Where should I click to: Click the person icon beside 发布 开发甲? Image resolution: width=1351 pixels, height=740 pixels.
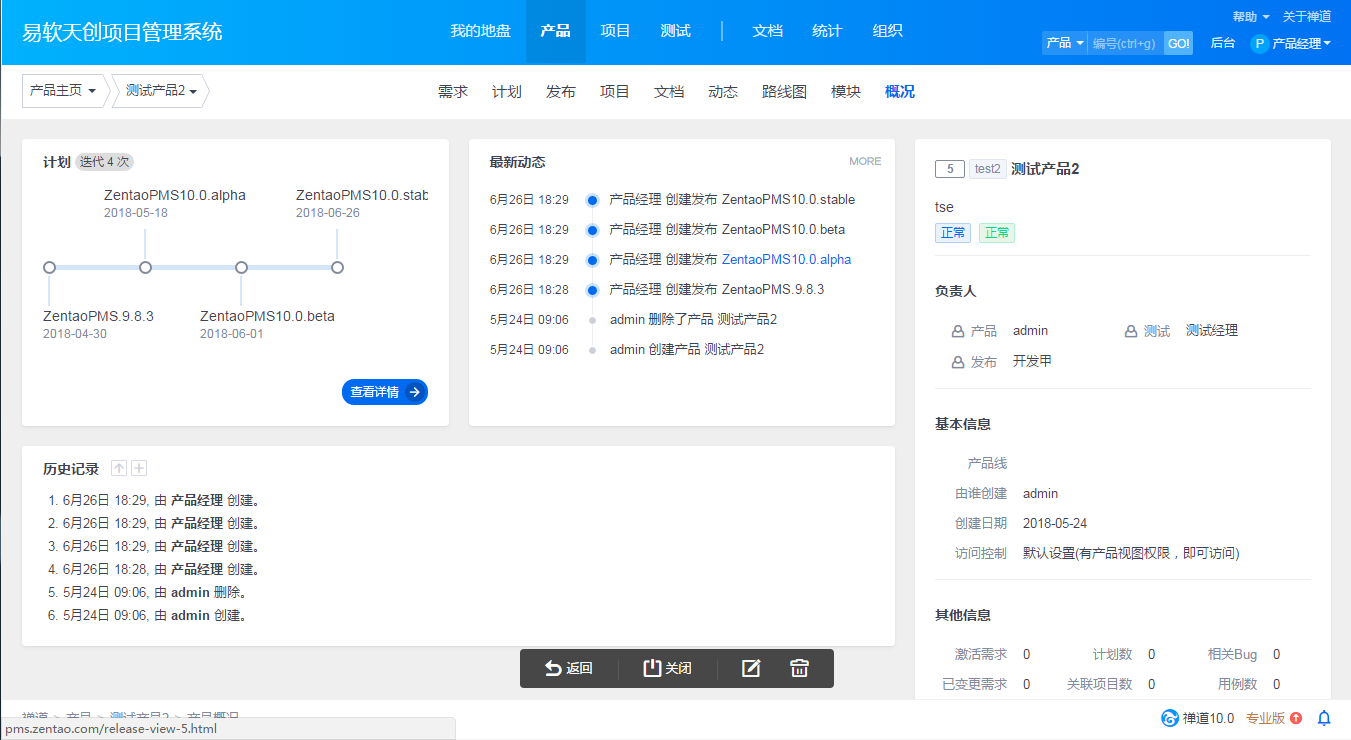tap(957, 361)
